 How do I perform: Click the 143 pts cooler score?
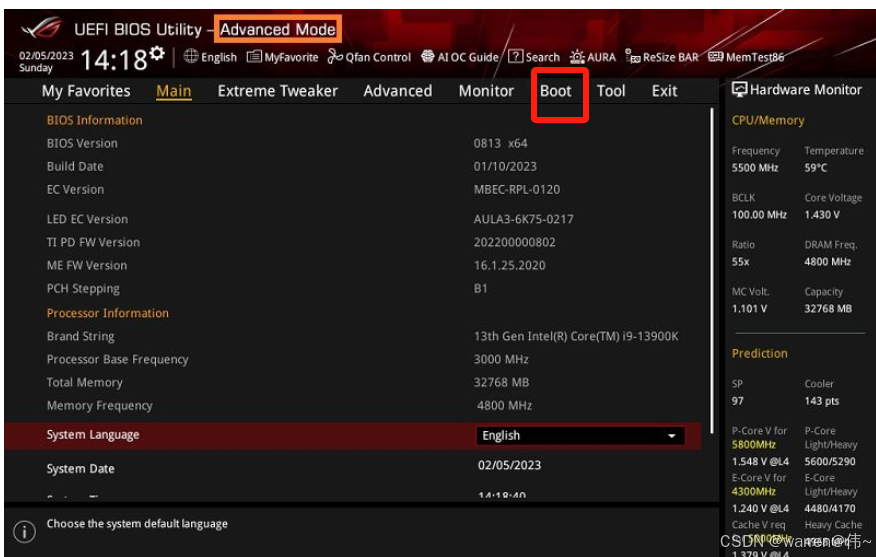(x=822, y=401)
